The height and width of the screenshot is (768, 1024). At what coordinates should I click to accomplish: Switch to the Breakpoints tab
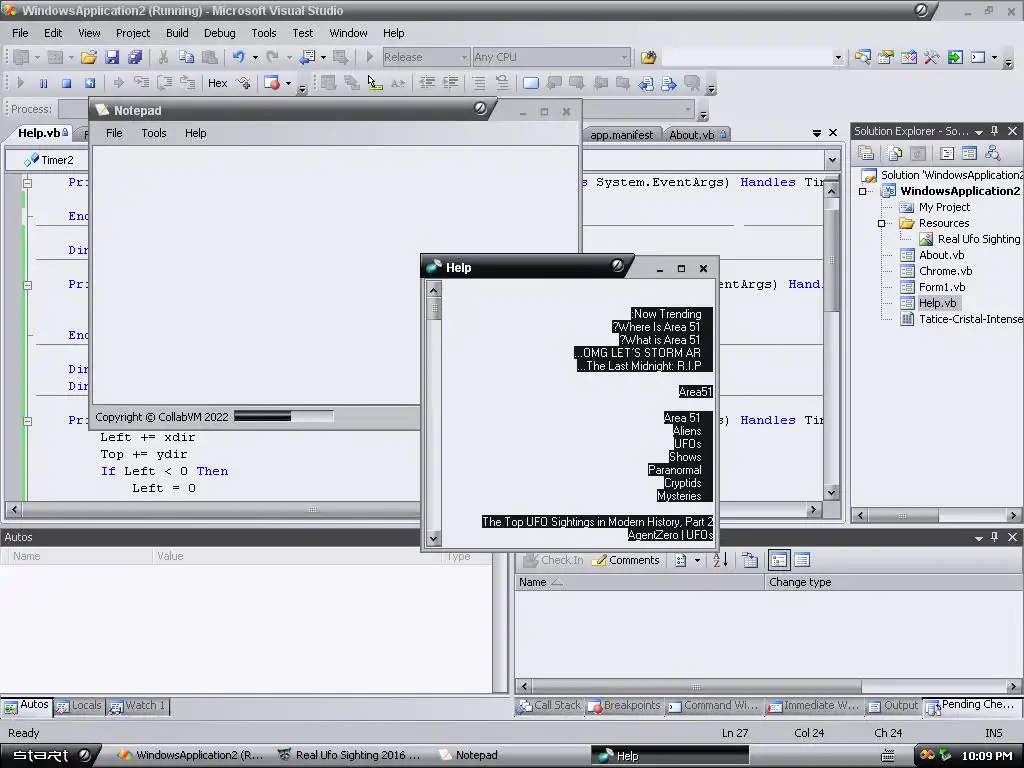click(624, 706)
